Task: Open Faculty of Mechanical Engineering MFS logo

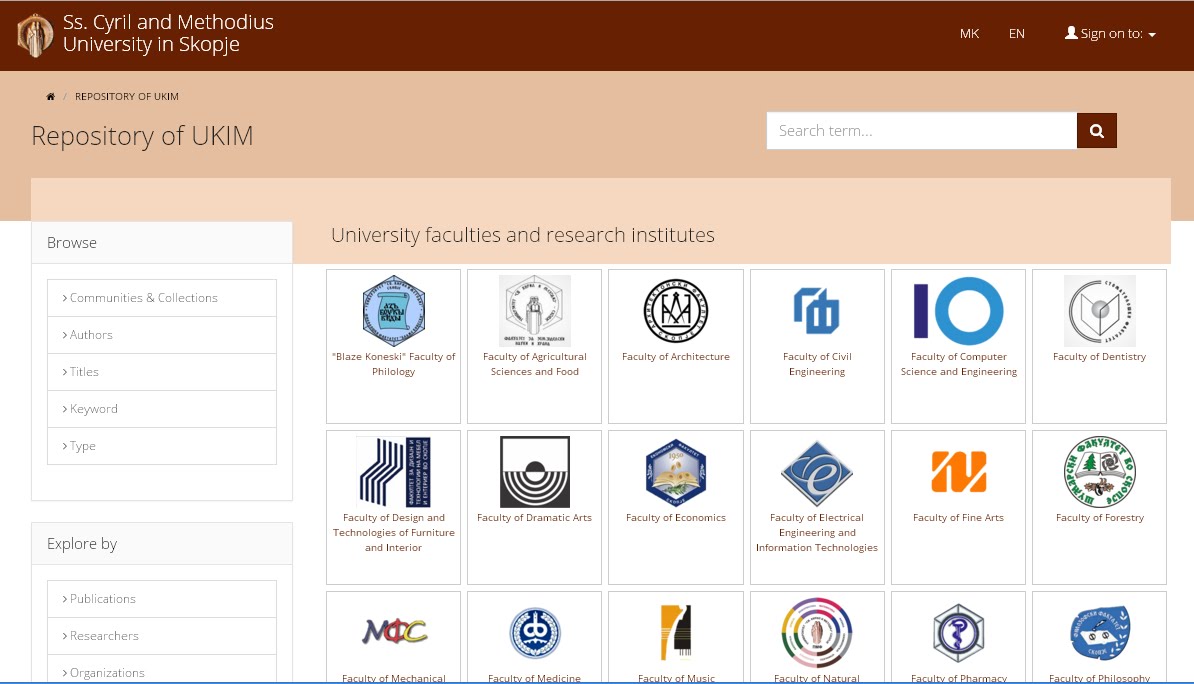Action: pos(394,631)
